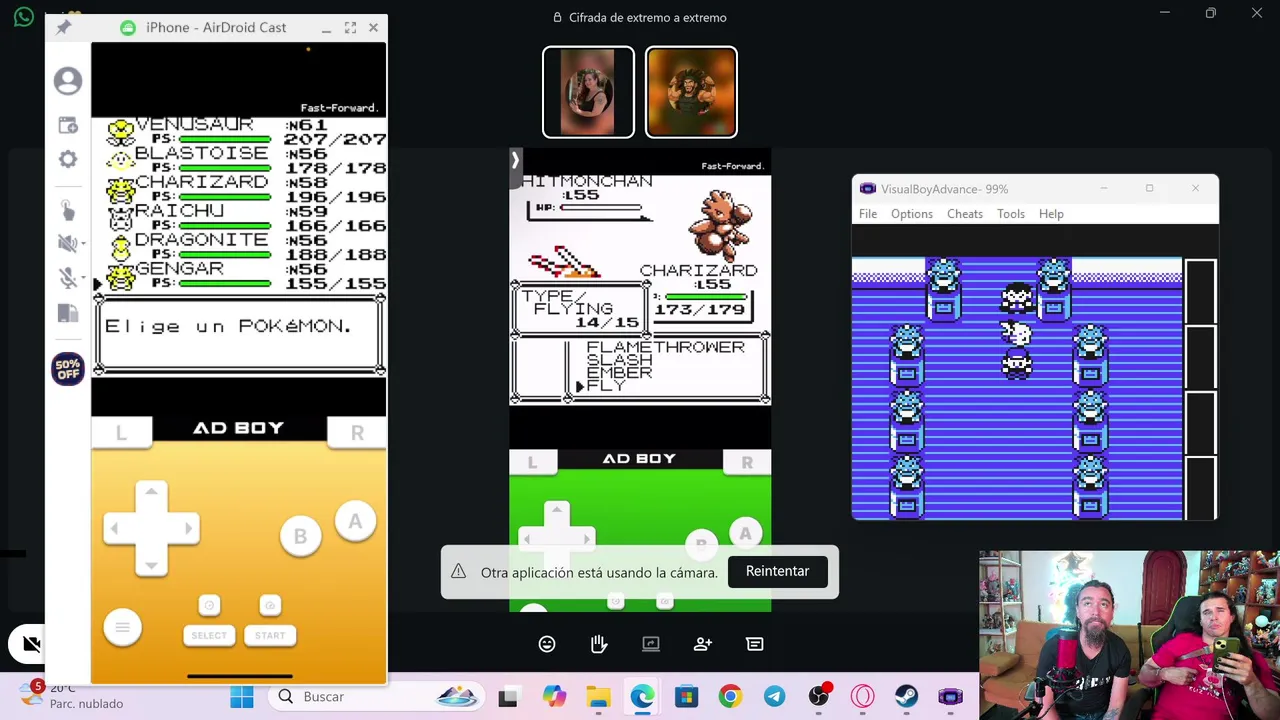This screenshot has width=1280, height=720.
Task: Tap the SELECT button on yellow emulator
Action: pos(209,635)
